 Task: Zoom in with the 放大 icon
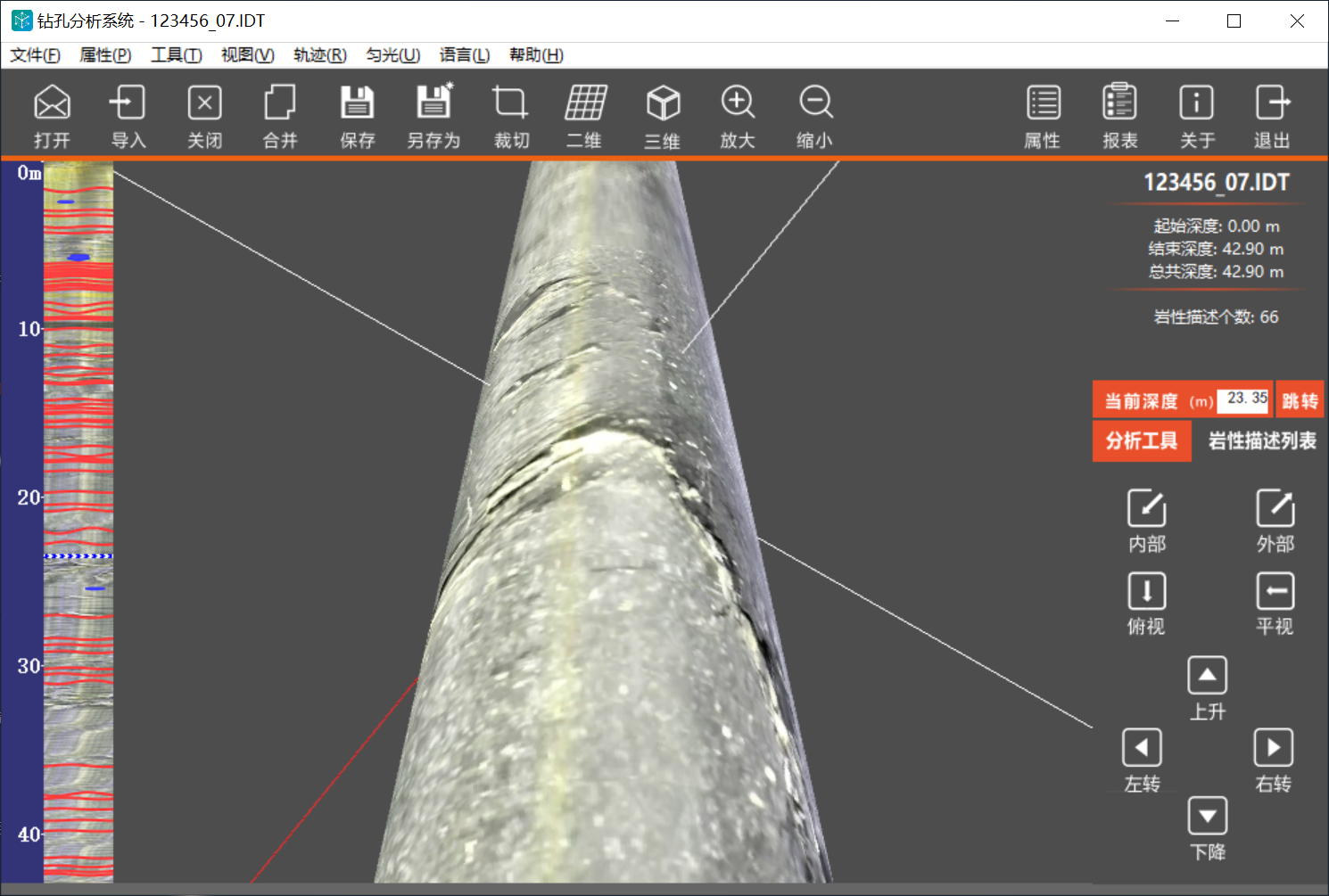(x=738, y=103)
